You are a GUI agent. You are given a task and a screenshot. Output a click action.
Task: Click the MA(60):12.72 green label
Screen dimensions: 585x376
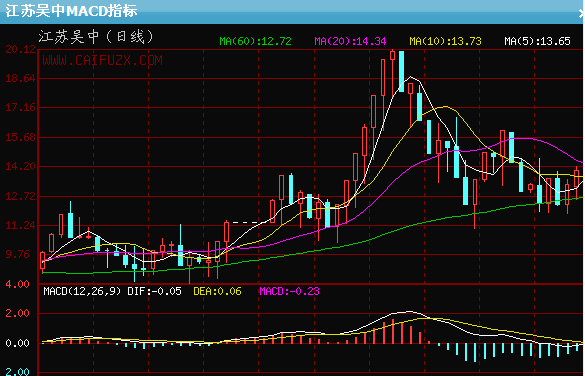click(x=255, y=41)
